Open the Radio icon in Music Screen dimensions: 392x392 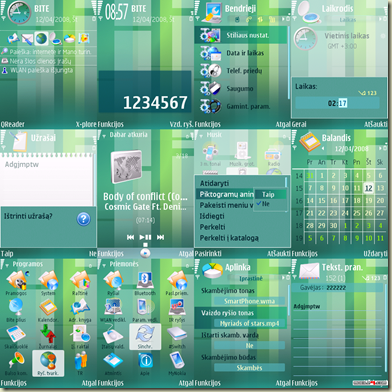[273, 155]
